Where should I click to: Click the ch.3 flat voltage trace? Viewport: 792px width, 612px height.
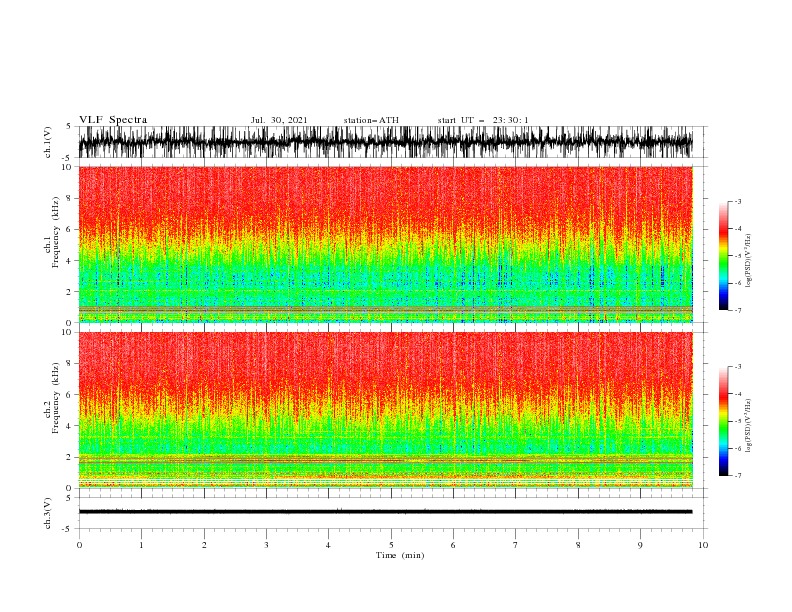coord(385,512)
